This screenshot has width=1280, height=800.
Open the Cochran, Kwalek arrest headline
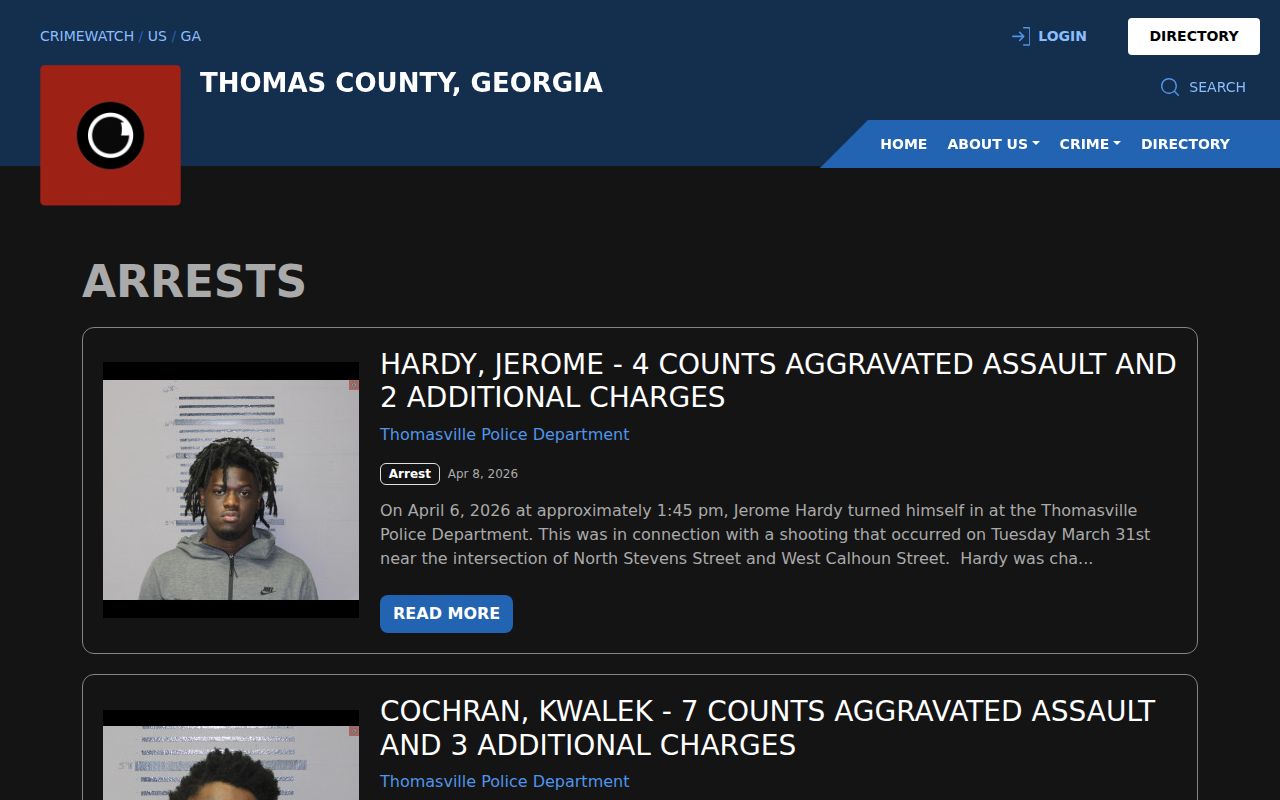(x=767, y=728)
